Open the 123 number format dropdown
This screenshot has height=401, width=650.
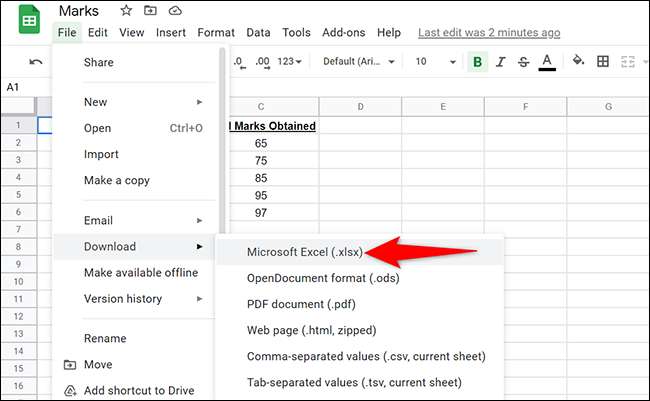tap(289, 61)
